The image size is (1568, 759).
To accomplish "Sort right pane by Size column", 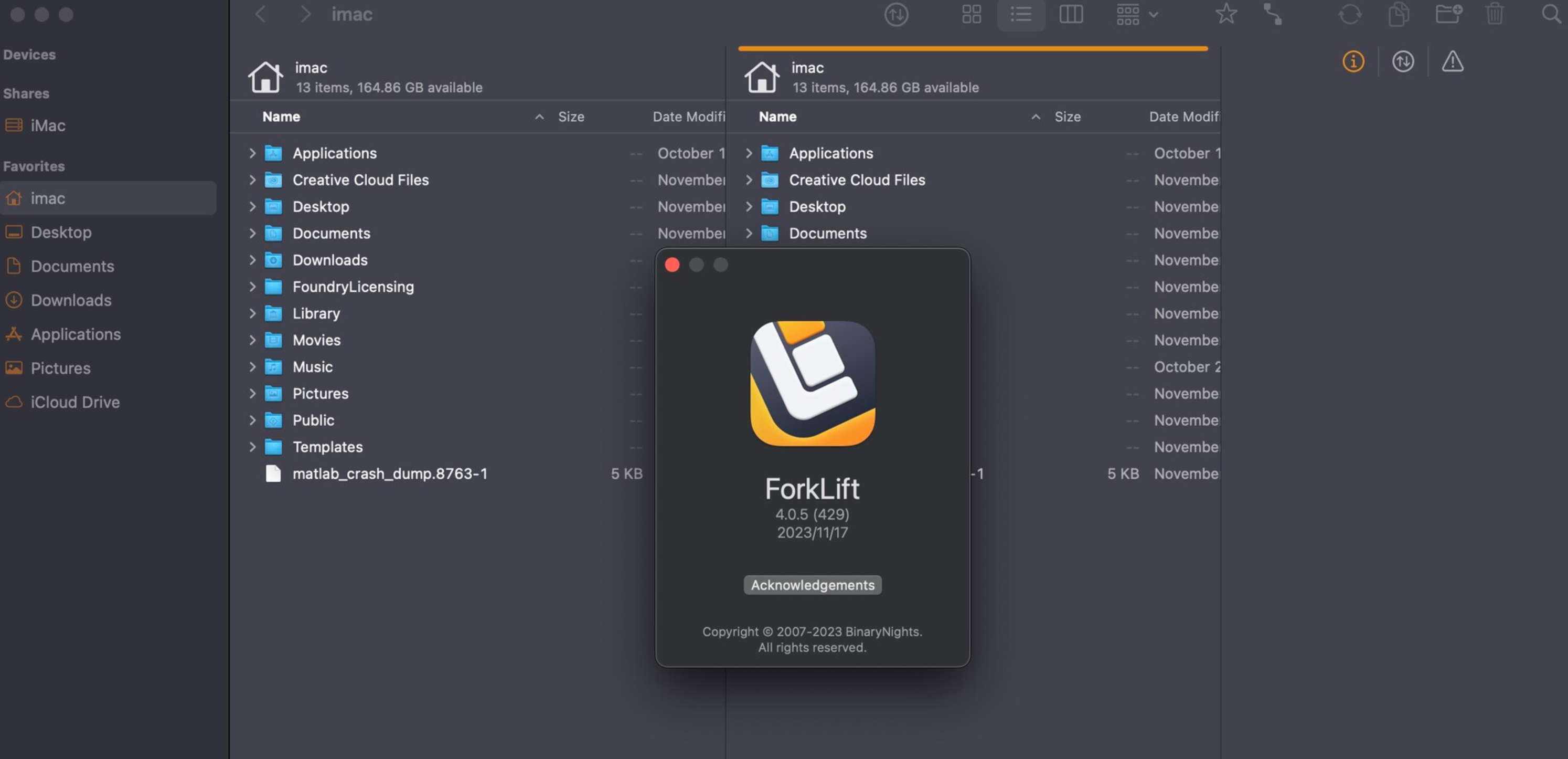I will pos(1068,117).
